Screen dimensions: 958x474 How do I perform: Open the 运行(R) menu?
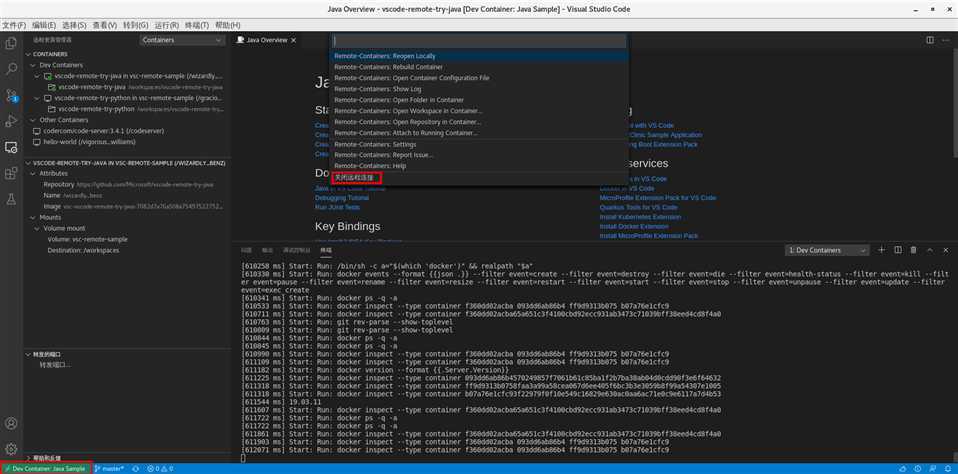(167, 25)
